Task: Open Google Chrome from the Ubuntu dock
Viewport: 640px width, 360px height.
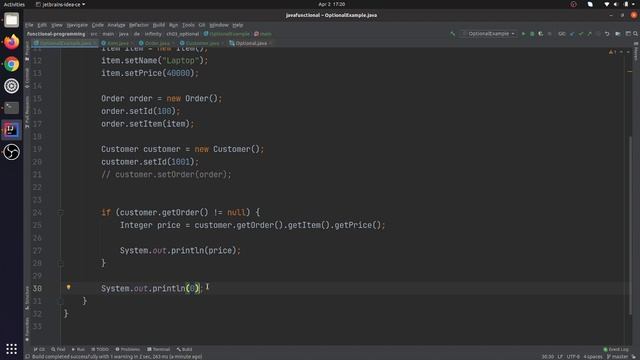Action: pos(11,64)
